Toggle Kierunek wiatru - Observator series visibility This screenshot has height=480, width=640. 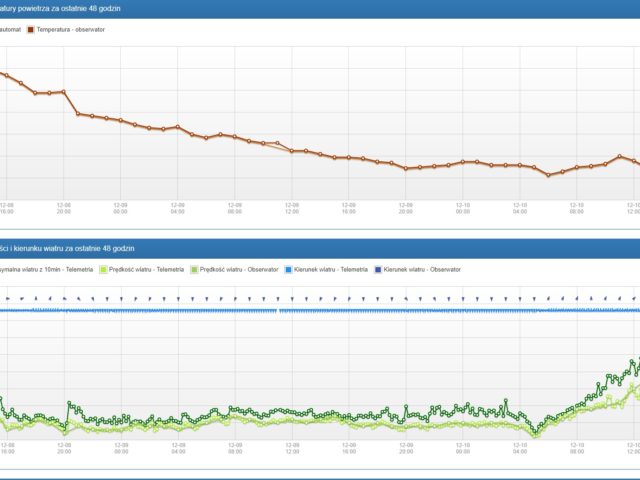422,269
